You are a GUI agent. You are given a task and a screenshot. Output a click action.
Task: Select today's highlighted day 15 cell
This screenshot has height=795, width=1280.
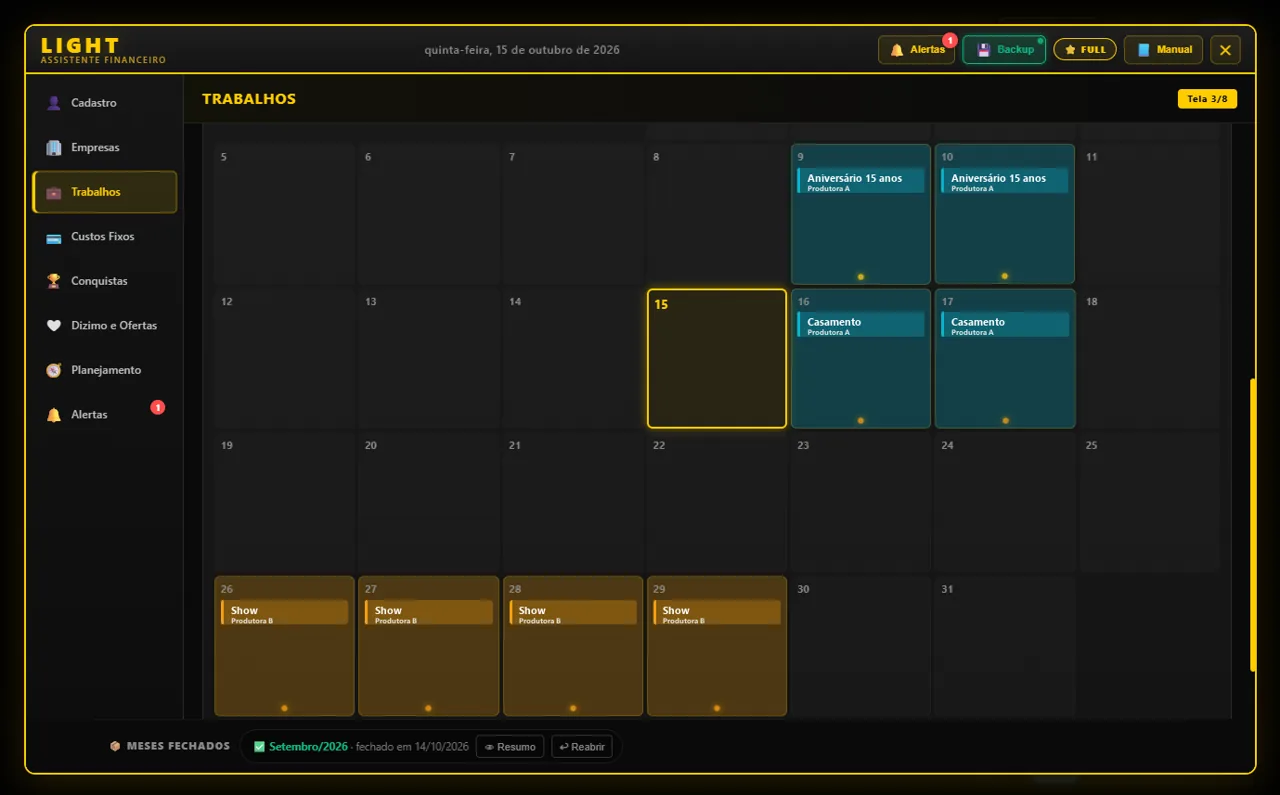click(x=717, y=358)
